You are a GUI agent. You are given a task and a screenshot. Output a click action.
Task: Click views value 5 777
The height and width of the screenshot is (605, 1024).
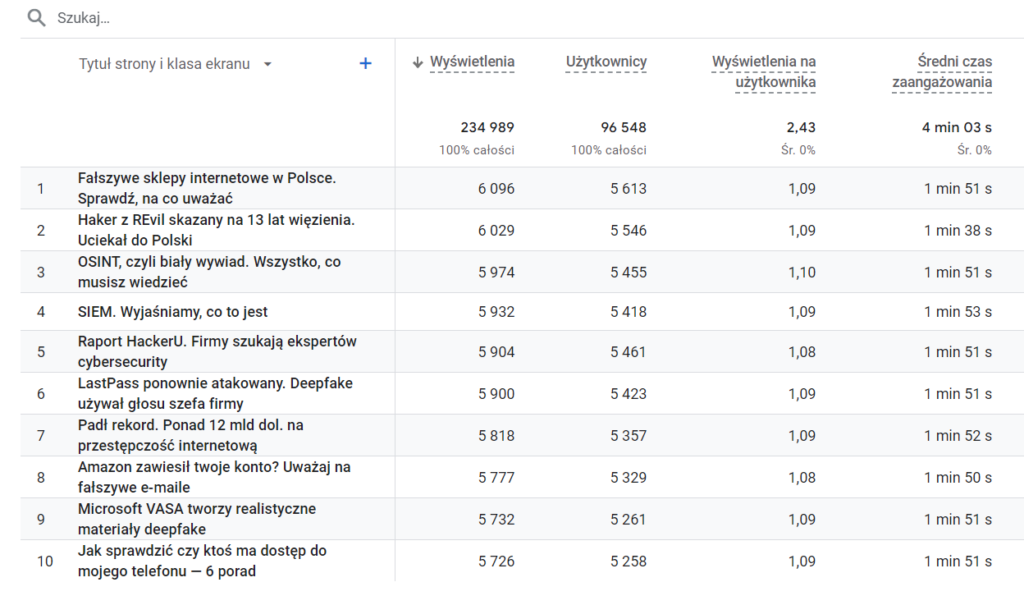coord(496,478)
